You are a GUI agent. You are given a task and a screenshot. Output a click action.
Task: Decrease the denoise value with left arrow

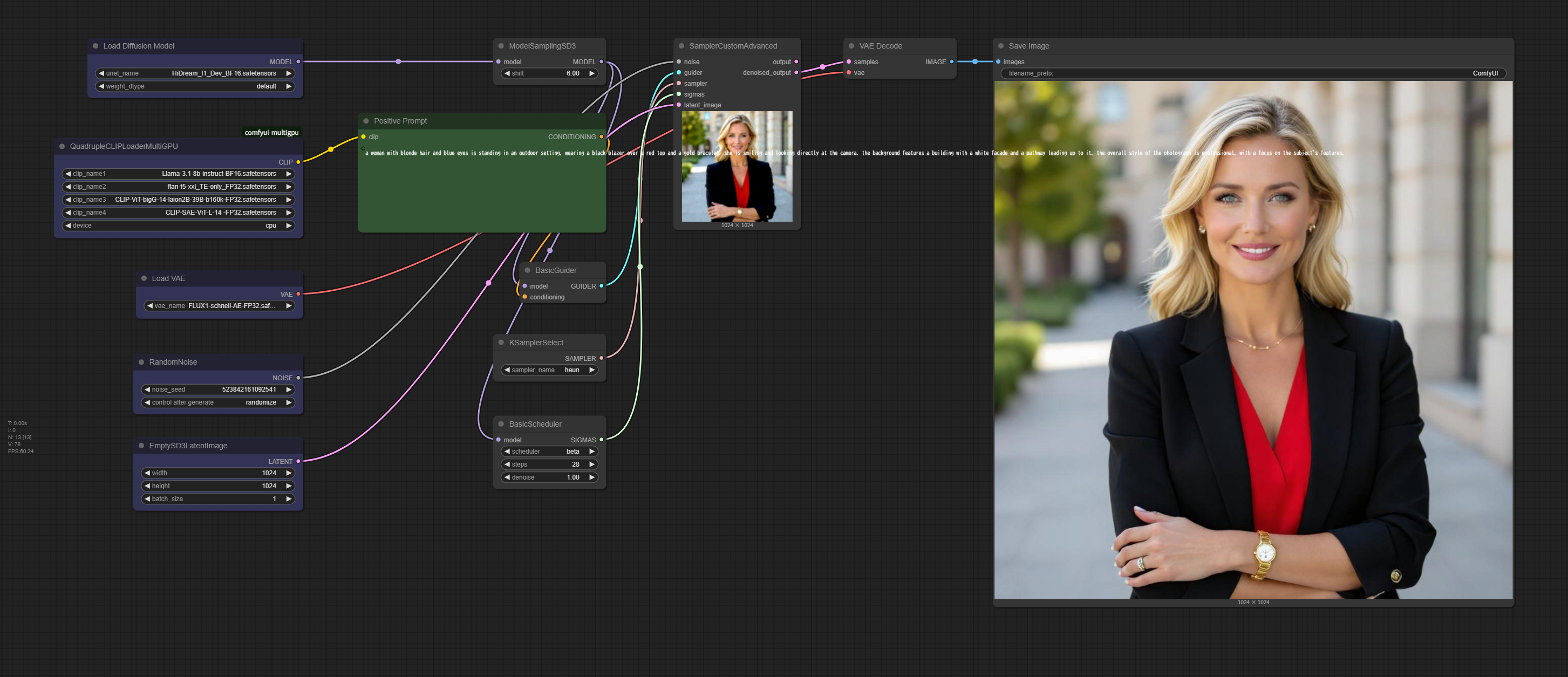[x=507, y=477]
